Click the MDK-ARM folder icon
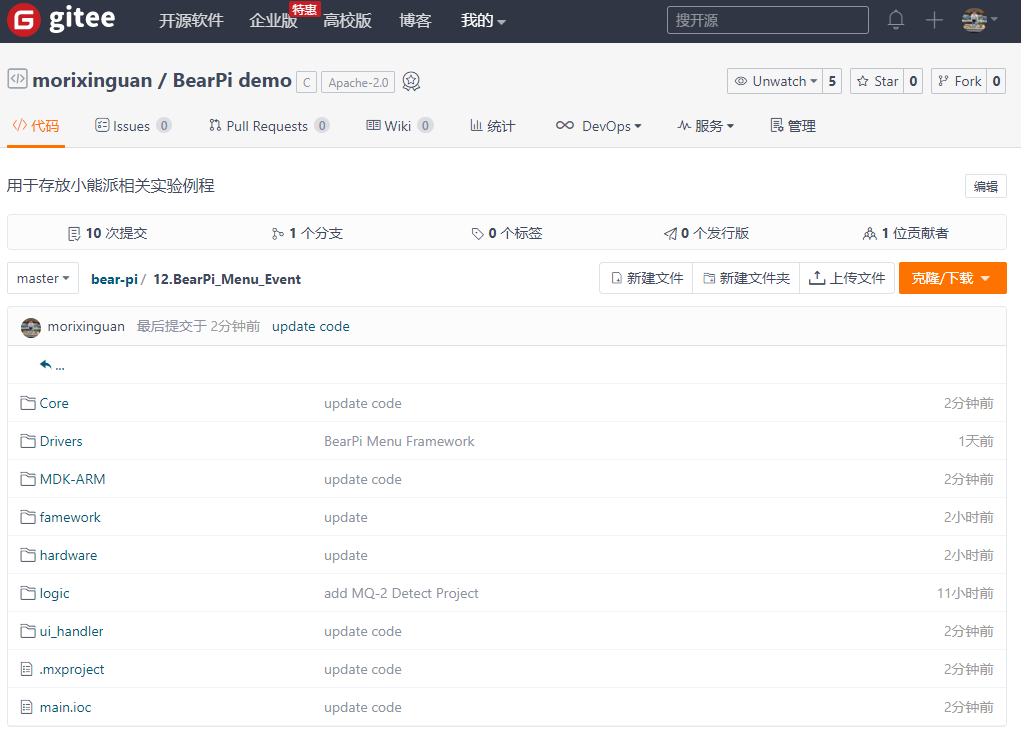The height and width of the screenshot is (749, 1021). coord(27,479)
